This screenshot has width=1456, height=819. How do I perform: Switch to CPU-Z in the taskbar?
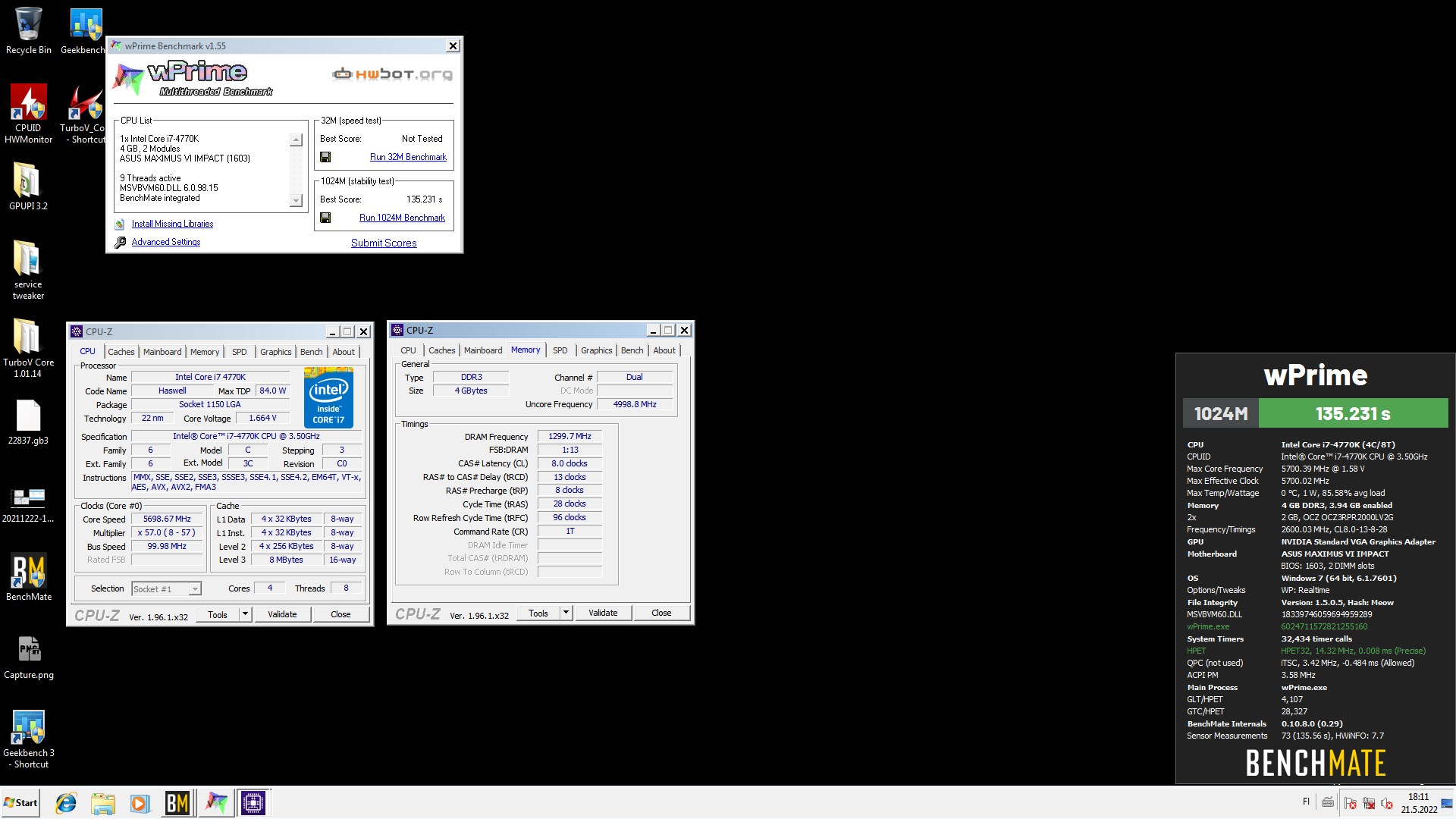[253, 803]
